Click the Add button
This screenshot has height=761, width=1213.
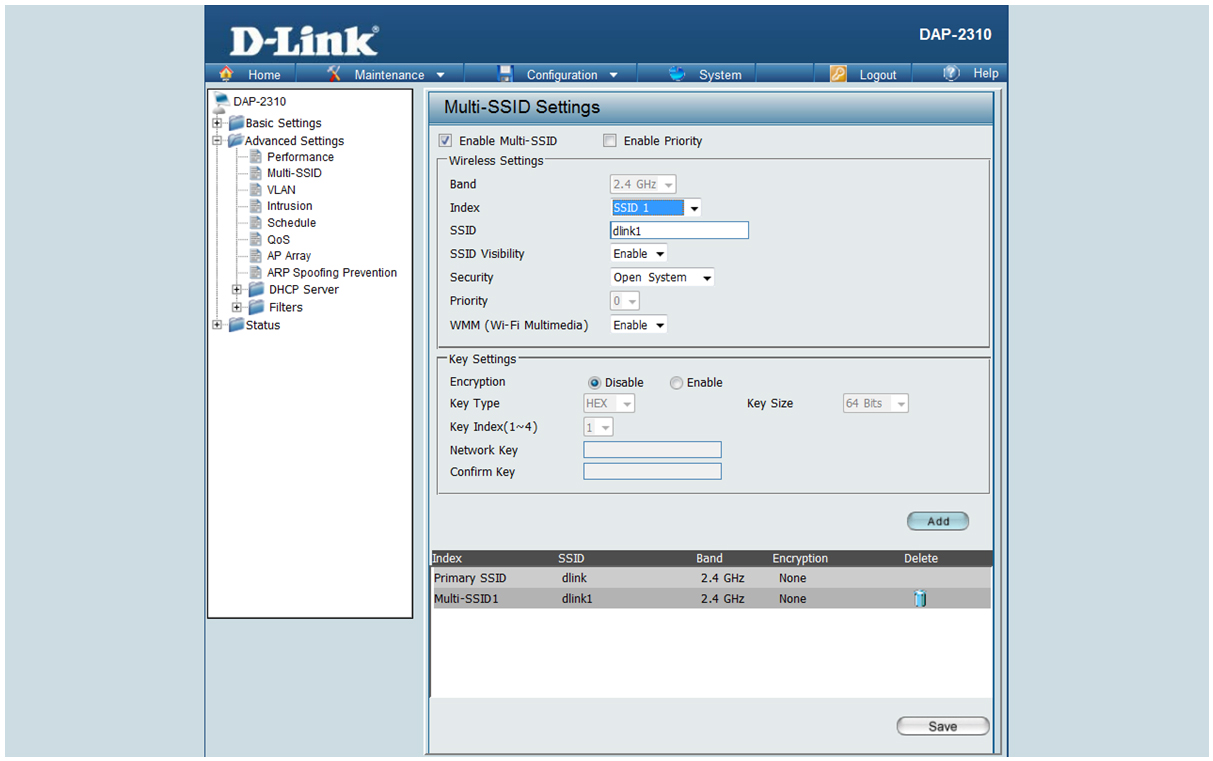(937, 521)
